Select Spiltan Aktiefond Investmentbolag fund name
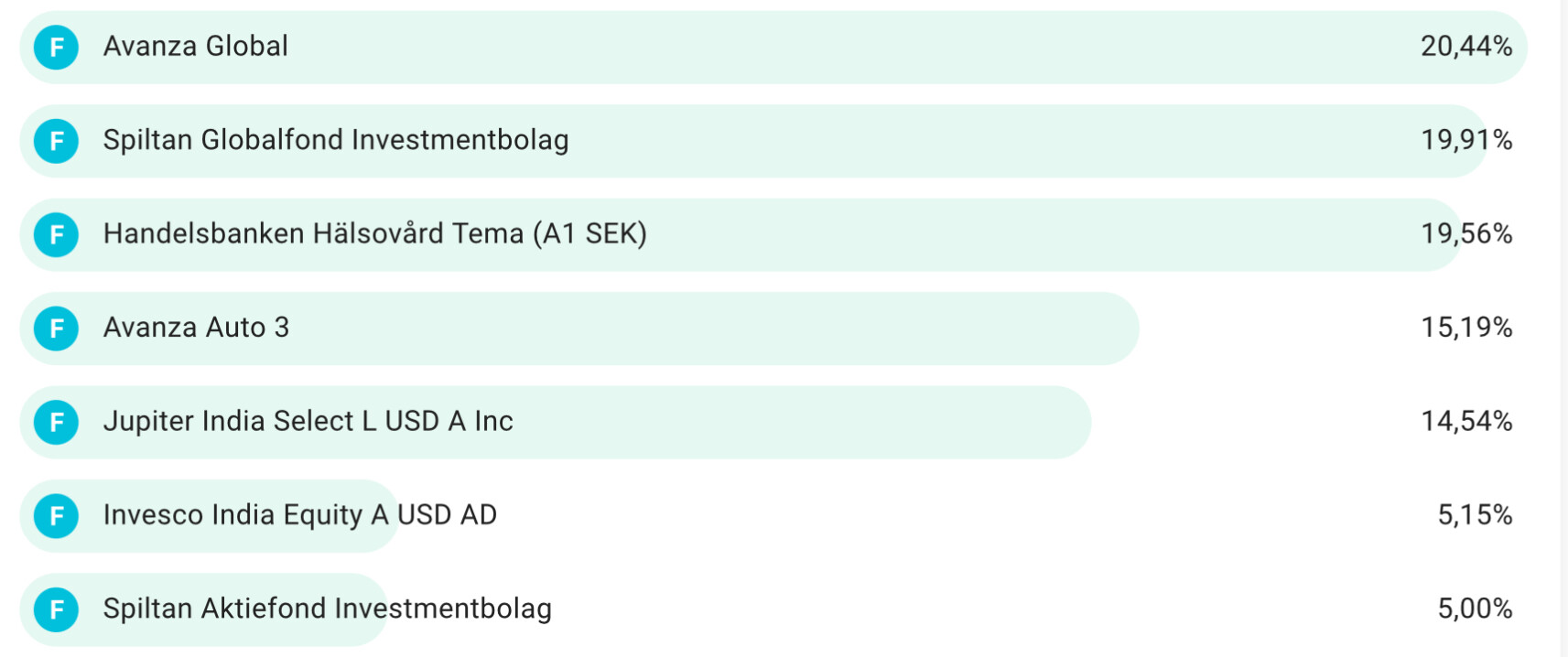This screenshot has width=1568, height=657. 327,609
